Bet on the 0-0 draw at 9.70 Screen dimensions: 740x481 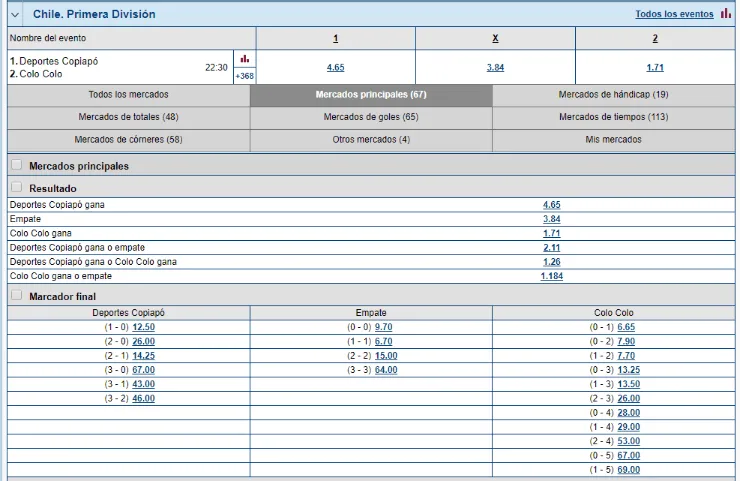384,327
